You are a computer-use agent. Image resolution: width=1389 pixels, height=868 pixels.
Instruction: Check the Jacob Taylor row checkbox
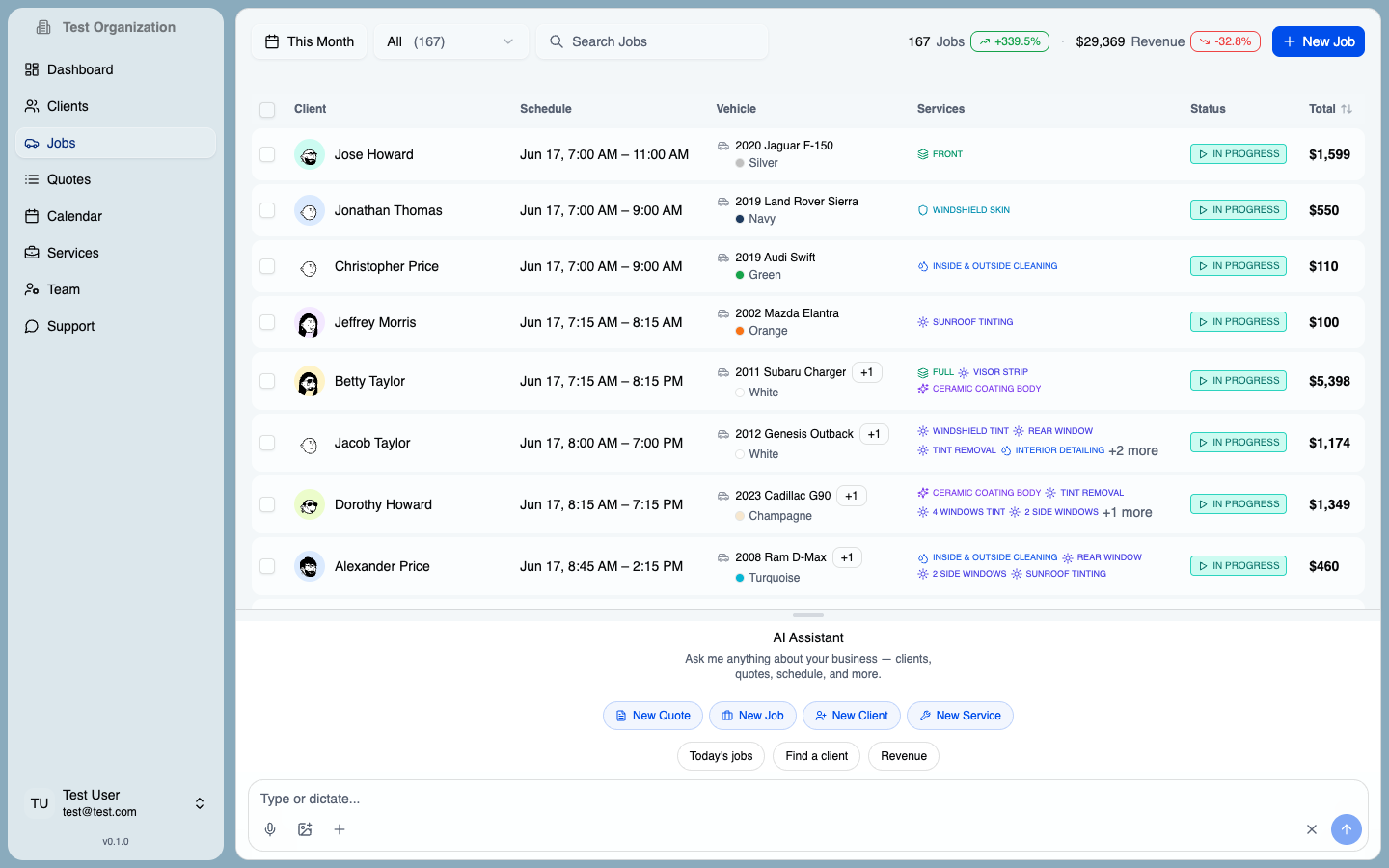[x=267, y=443]
